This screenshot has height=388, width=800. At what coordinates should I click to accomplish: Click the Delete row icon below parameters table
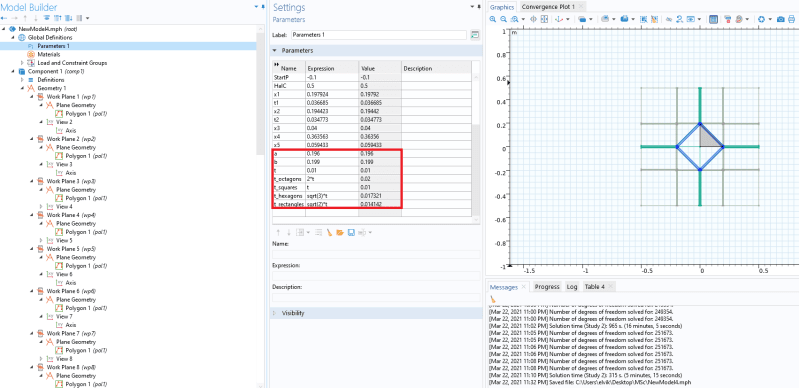319,232
